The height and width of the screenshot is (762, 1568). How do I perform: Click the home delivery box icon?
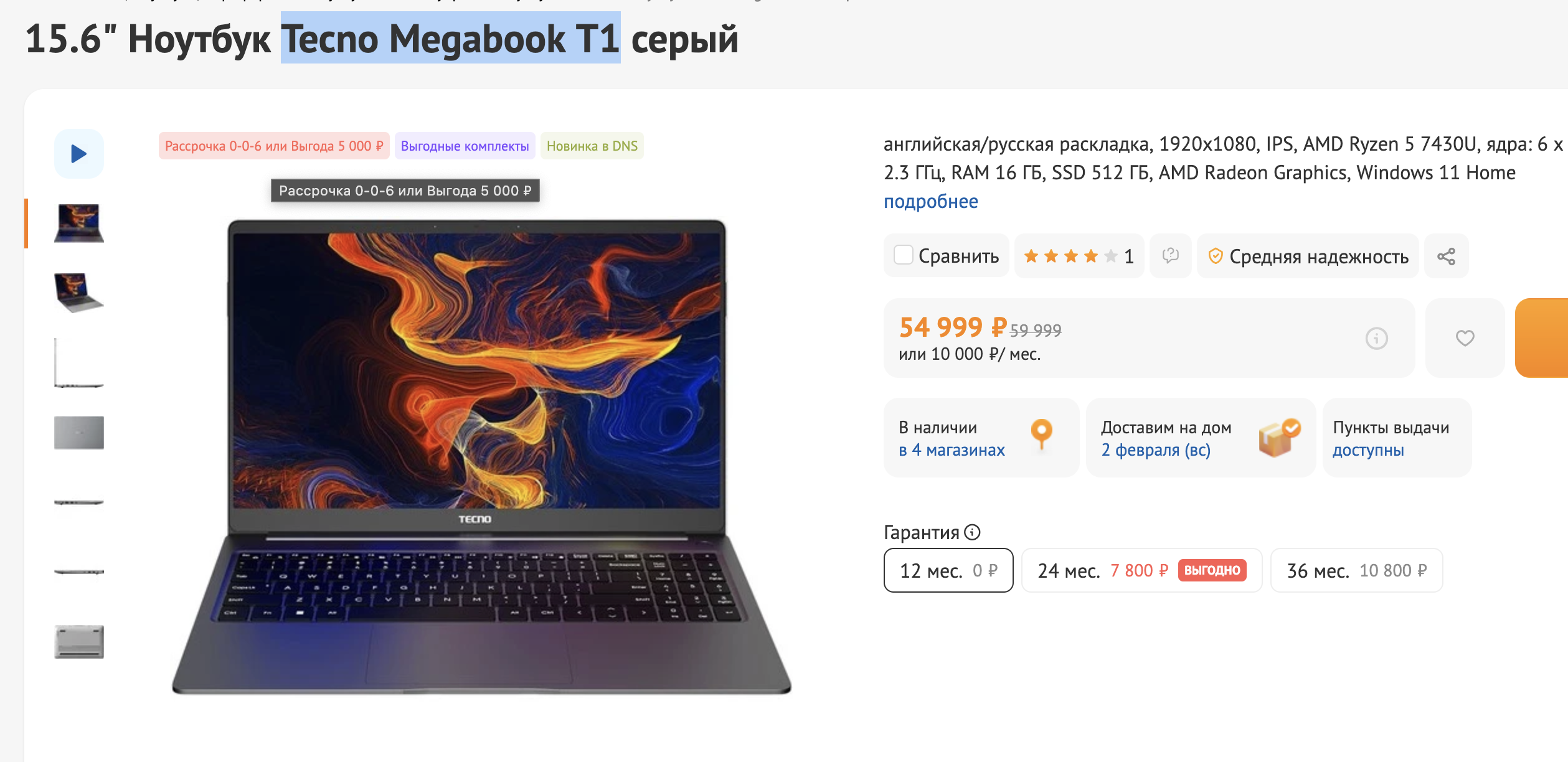[1279, 438]
